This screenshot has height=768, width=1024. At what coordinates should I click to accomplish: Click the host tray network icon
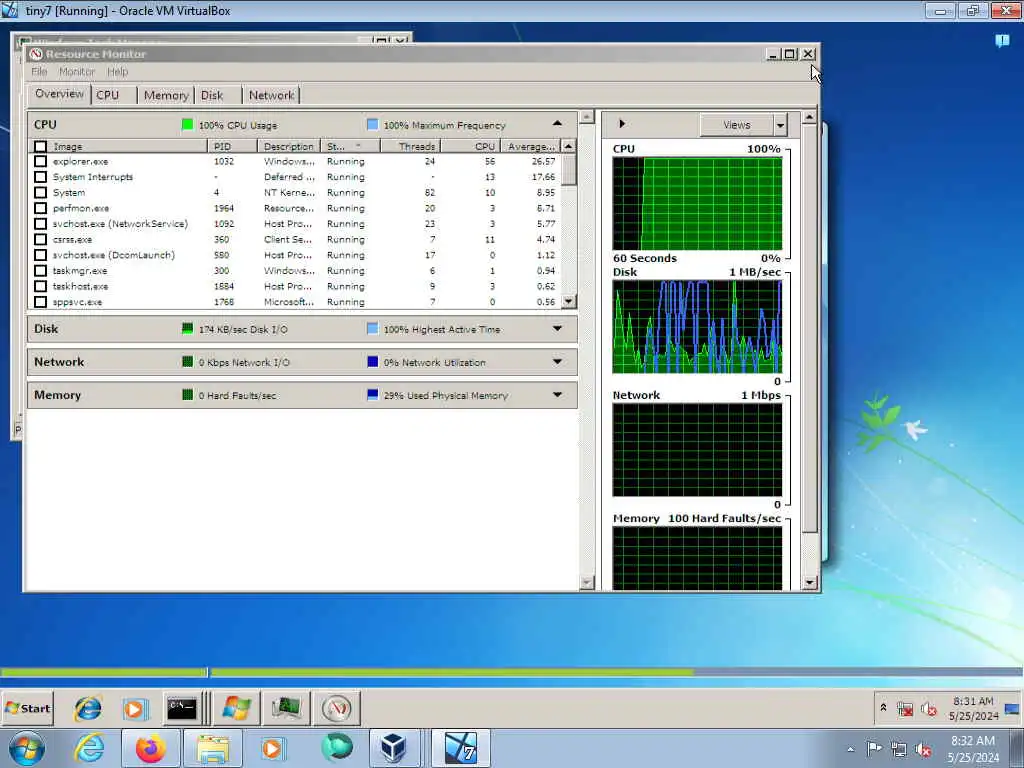(x=899, y=750)
